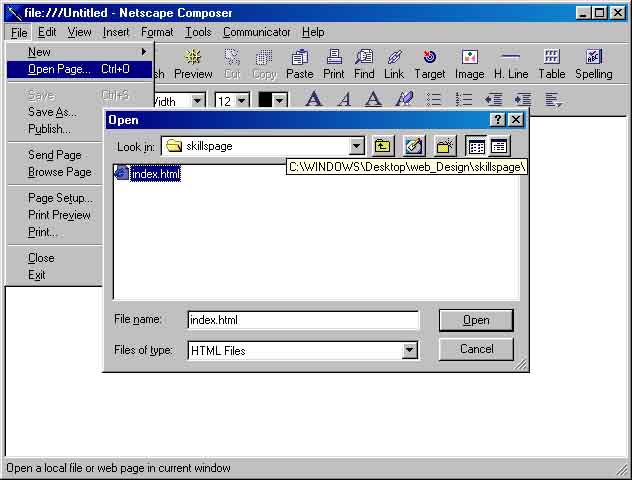
Task: Choose Save As in File menu
Action: (x=52, y=112)
